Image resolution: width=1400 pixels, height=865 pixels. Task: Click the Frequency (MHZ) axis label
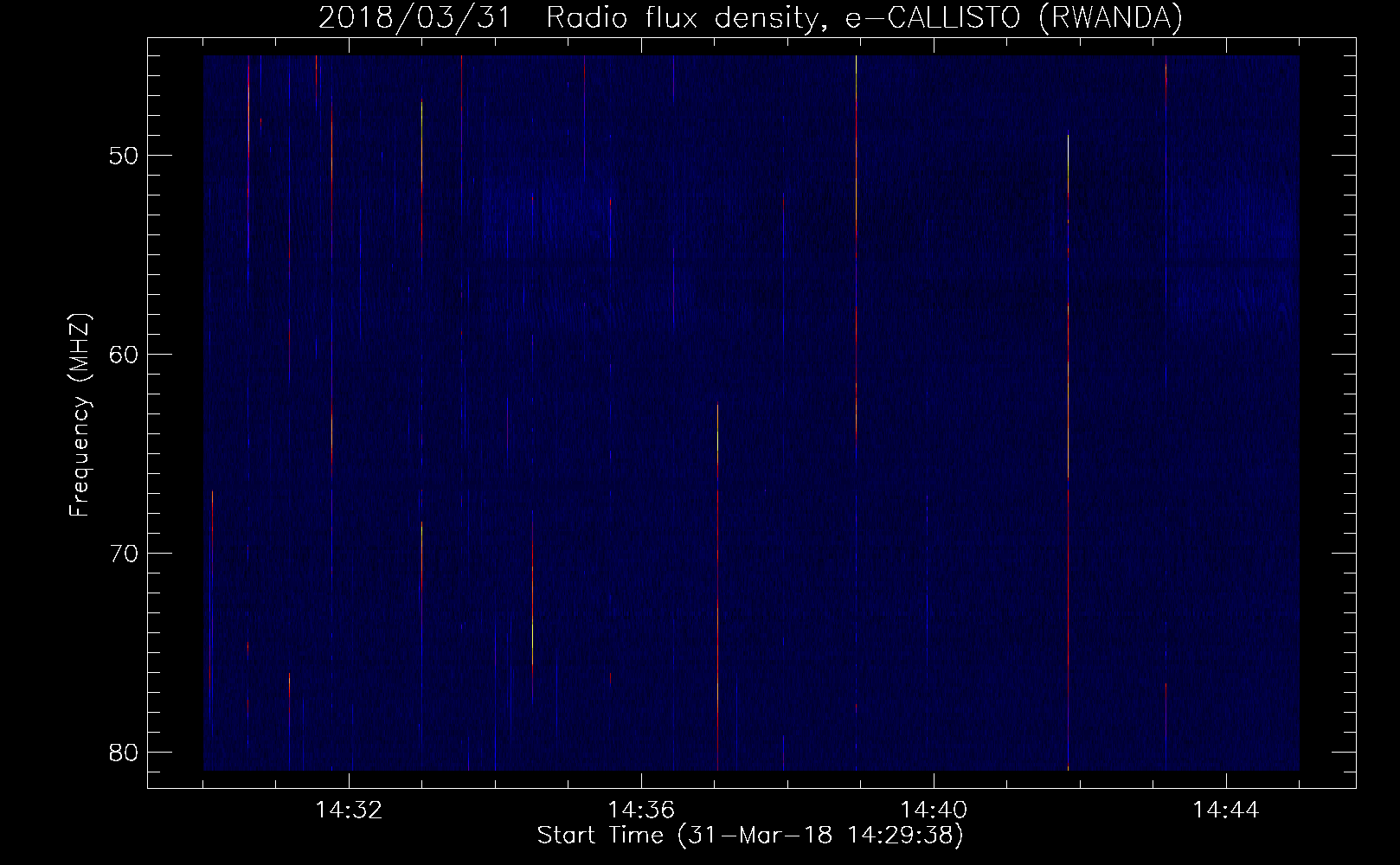(x=80, y=415)
